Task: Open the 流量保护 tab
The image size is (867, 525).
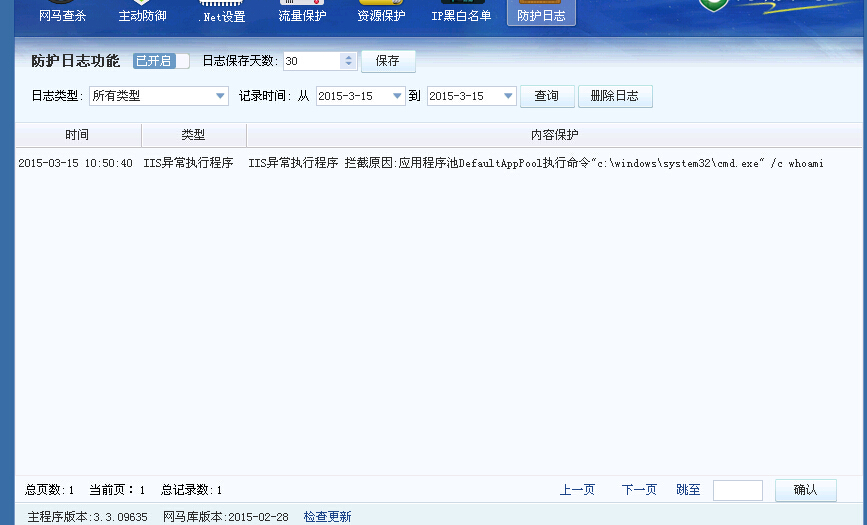Action: click(x=302, y=13)
